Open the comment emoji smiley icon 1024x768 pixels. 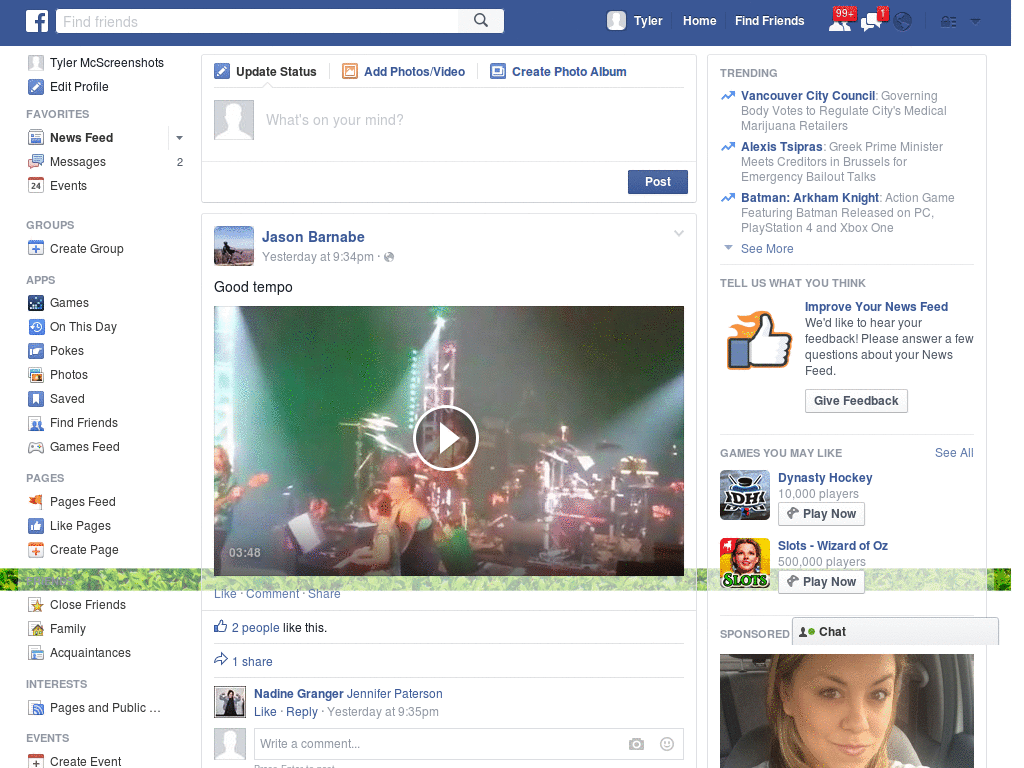point(666,744)
